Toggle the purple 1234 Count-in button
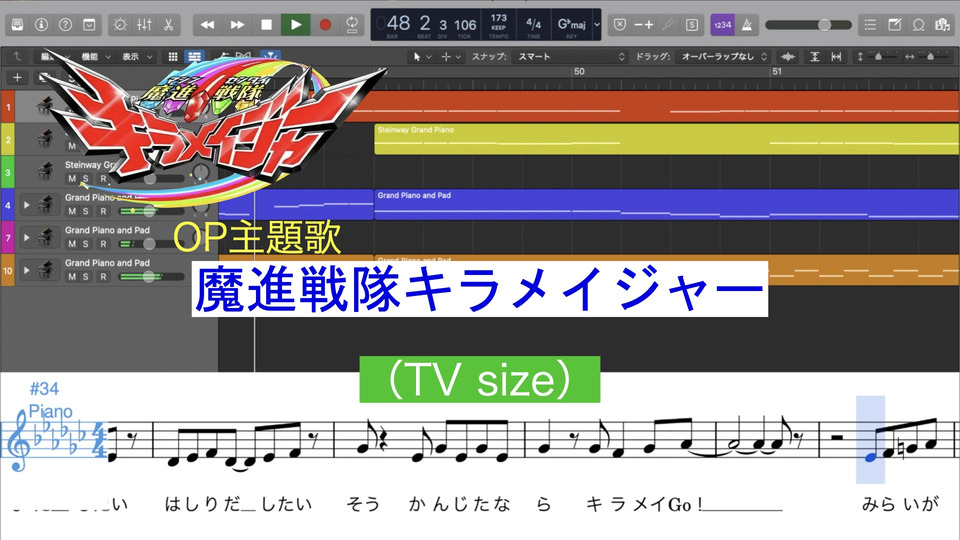This screenshot has height=540, width=960. click(722, 24)
